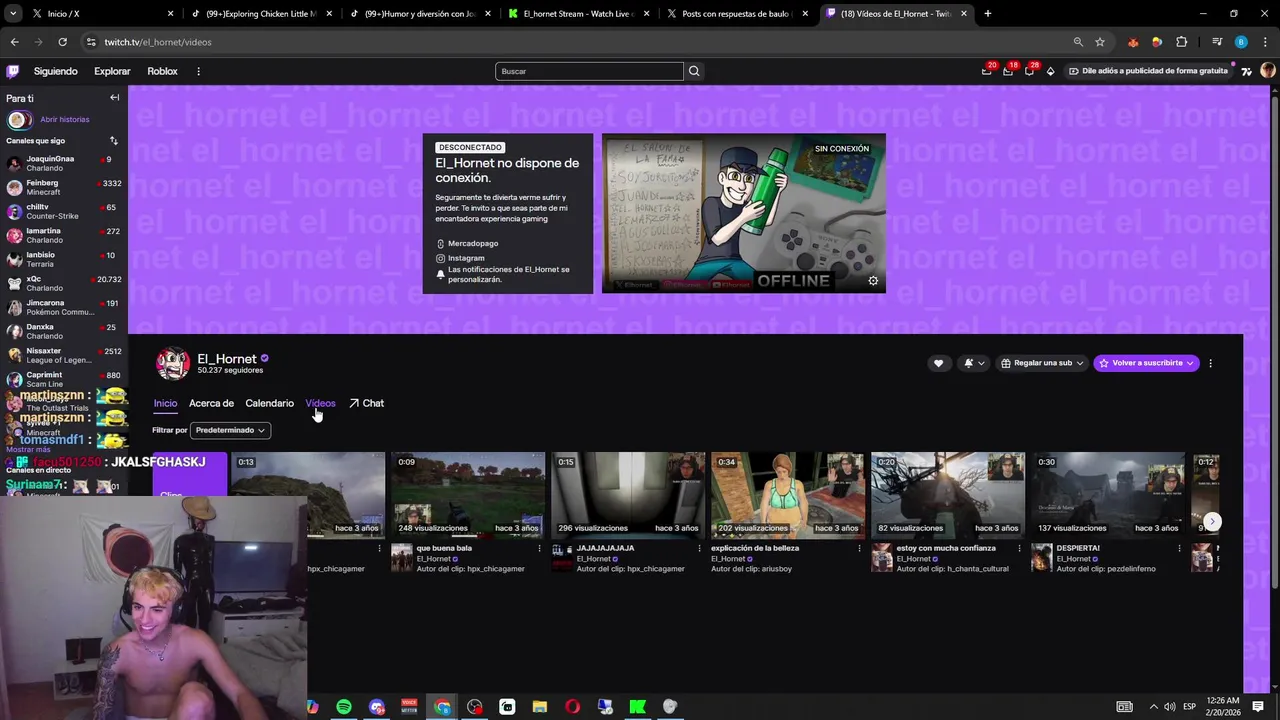Open Spotify from the taskbar

point(344,707)
